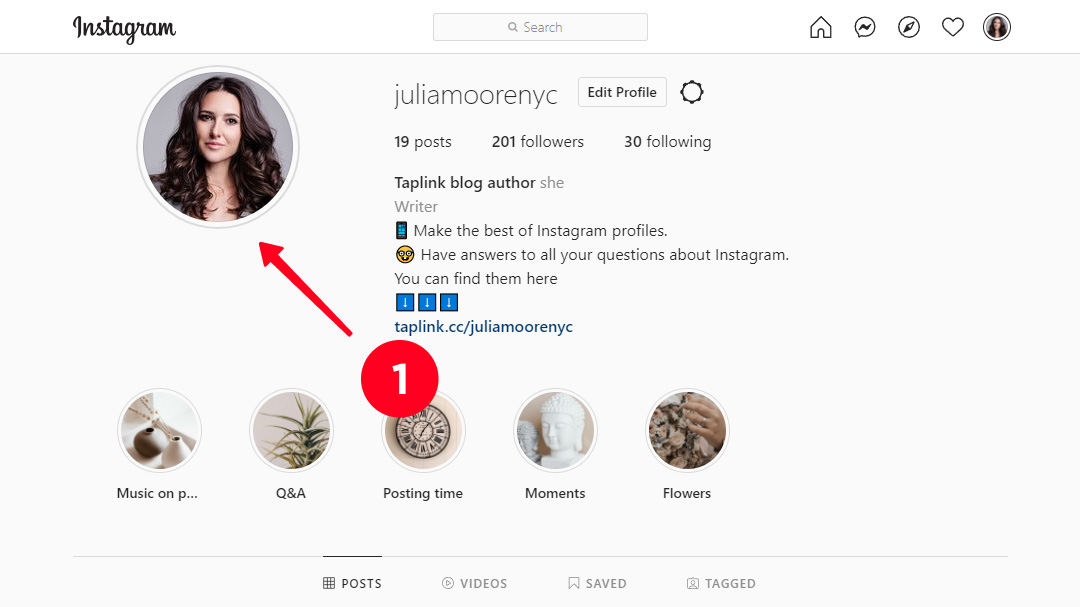1080x607 pixels.
Task: Focus the Search input field
Action: 540,27
